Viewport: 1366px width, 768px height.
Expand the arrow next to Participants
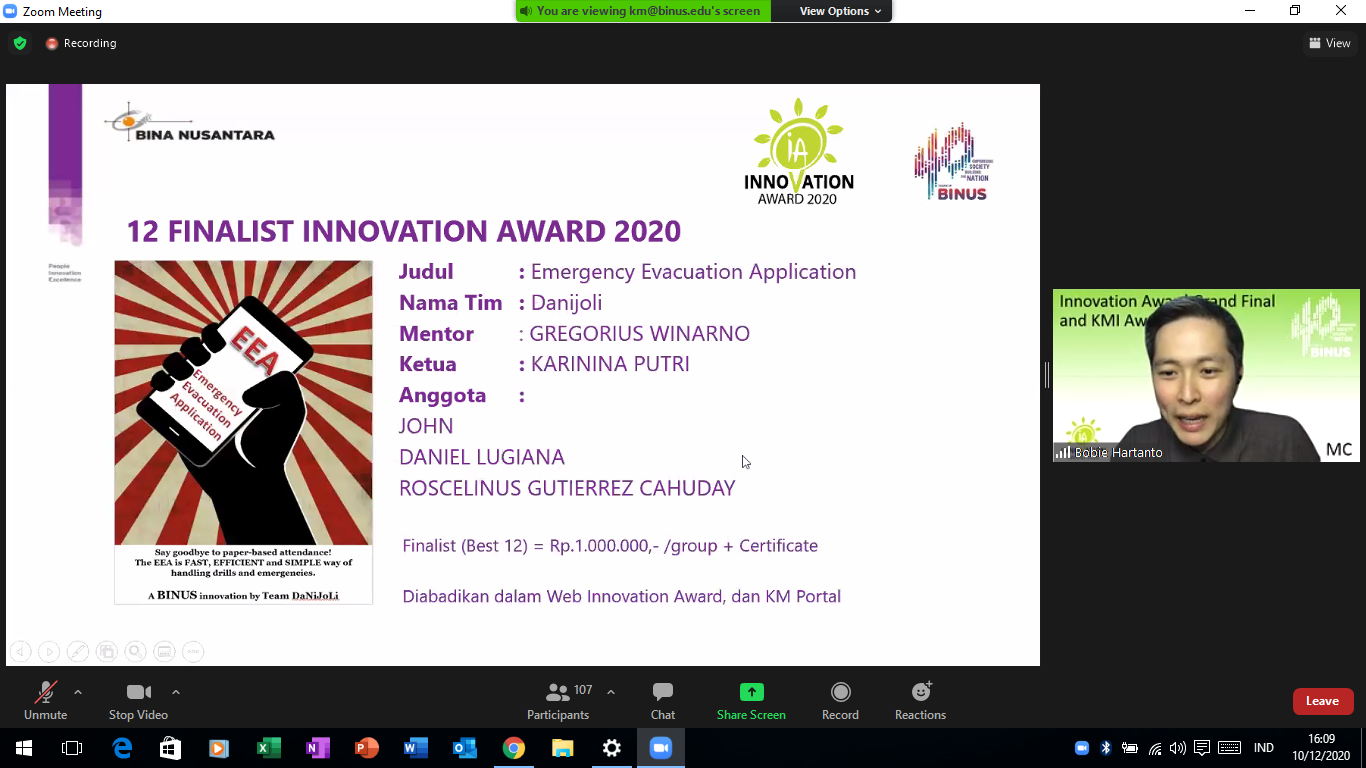[x=611, y=692]
